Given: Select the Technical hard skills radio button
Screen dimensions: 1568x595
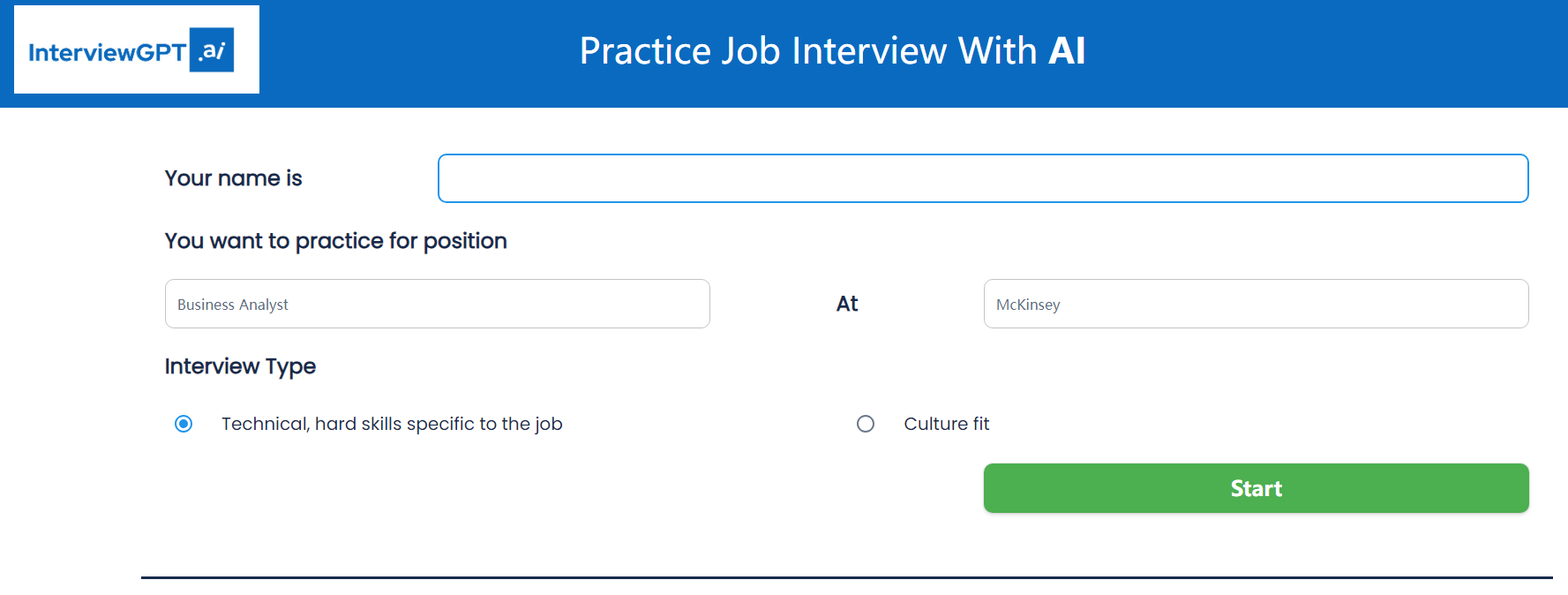Looking at the screenshot, I should point(184,425).
